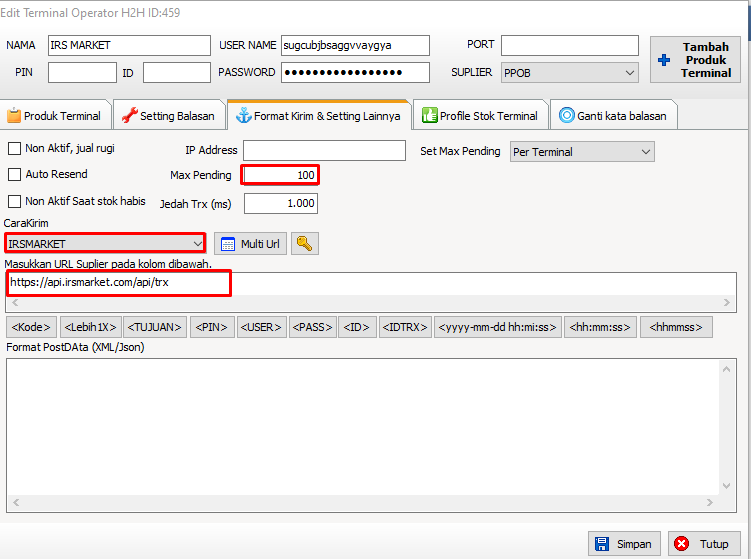The height and width of the screenshot is (559, 751).
Task: Open the Multi Url button
Action: coord(250,244)
